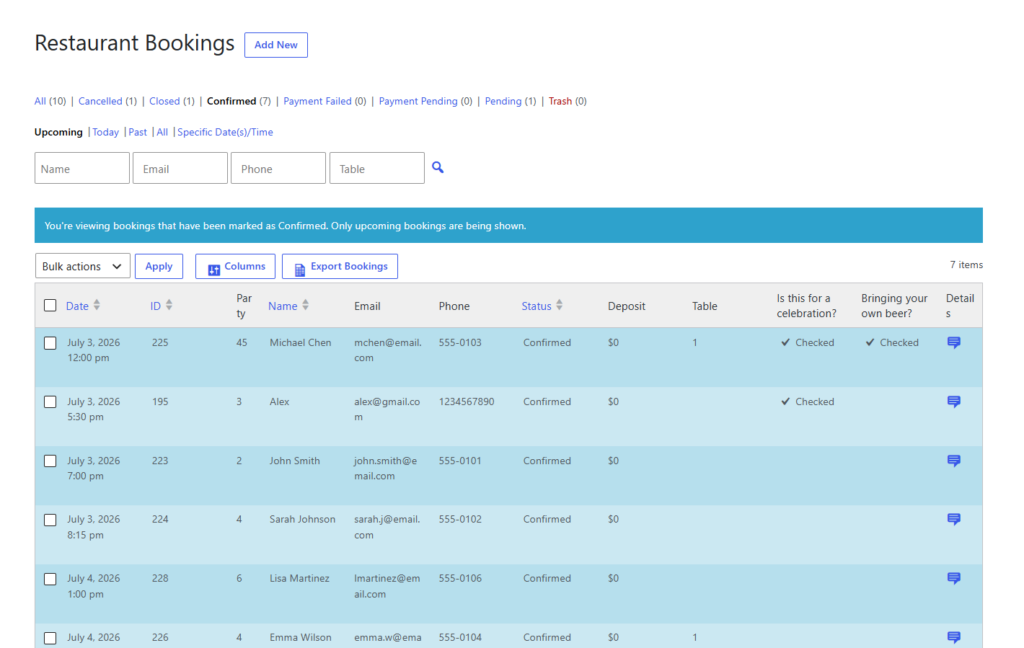Click the Add New button
This screenshot has height=648, width=1024.
[276, 45]
